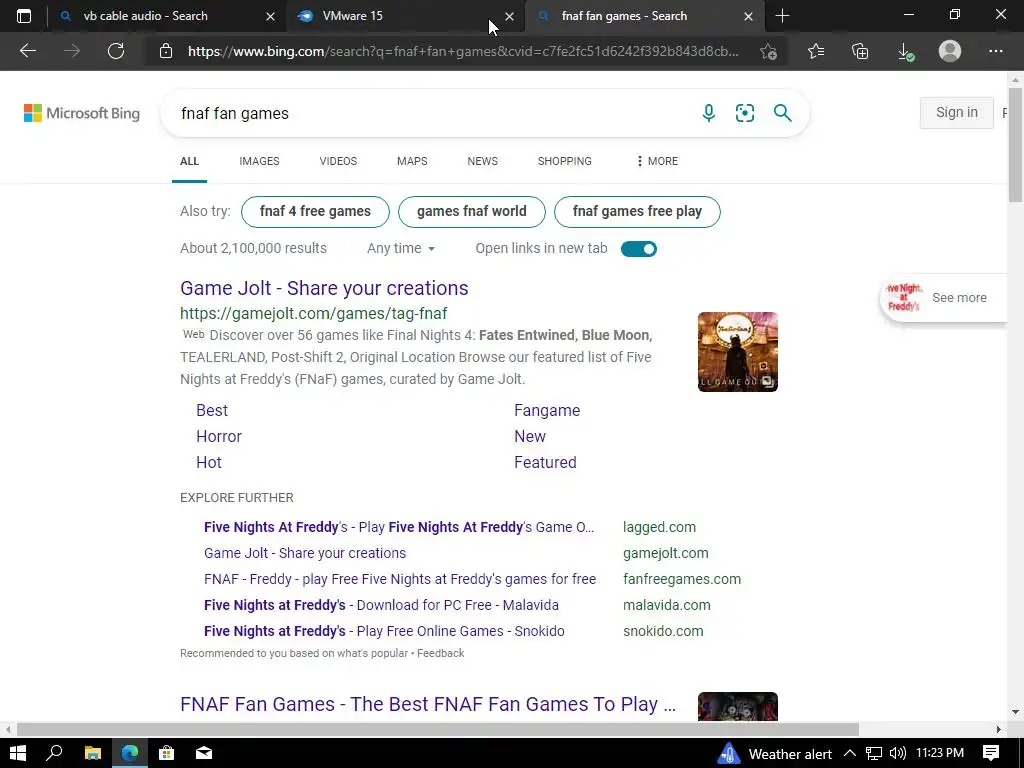Try suggestion fnaf games free play

(x=637, y=212)
